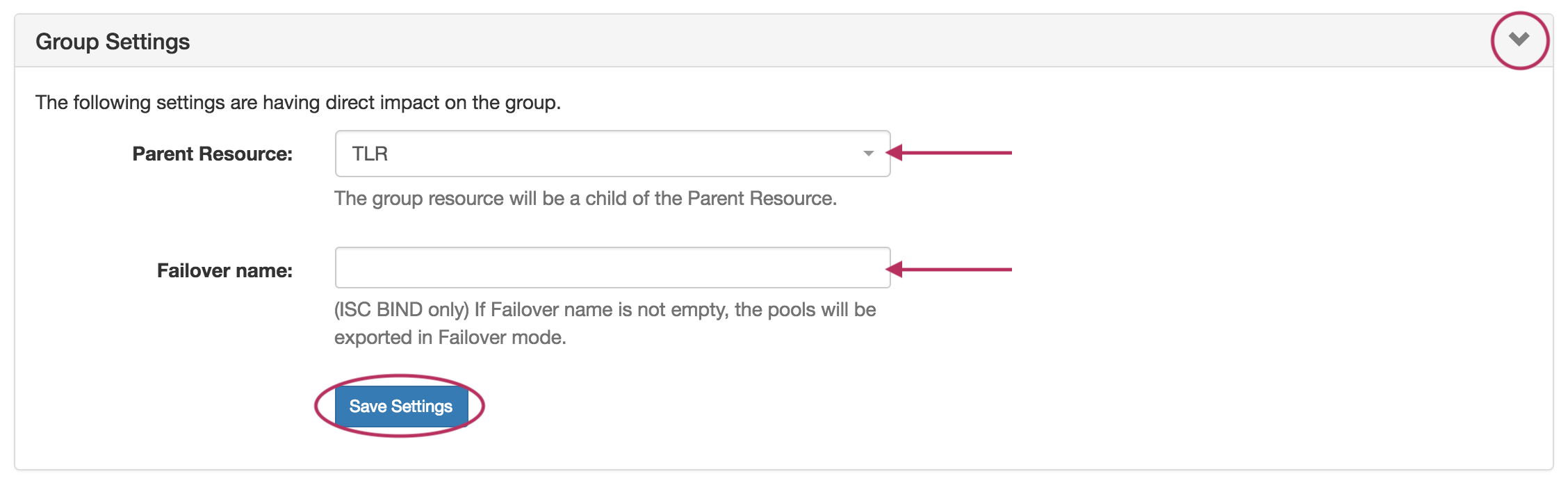The image size is (1568, 492).
Task: Open the Parent Resource dropdown caret
Action: click(x=868, y=154)
